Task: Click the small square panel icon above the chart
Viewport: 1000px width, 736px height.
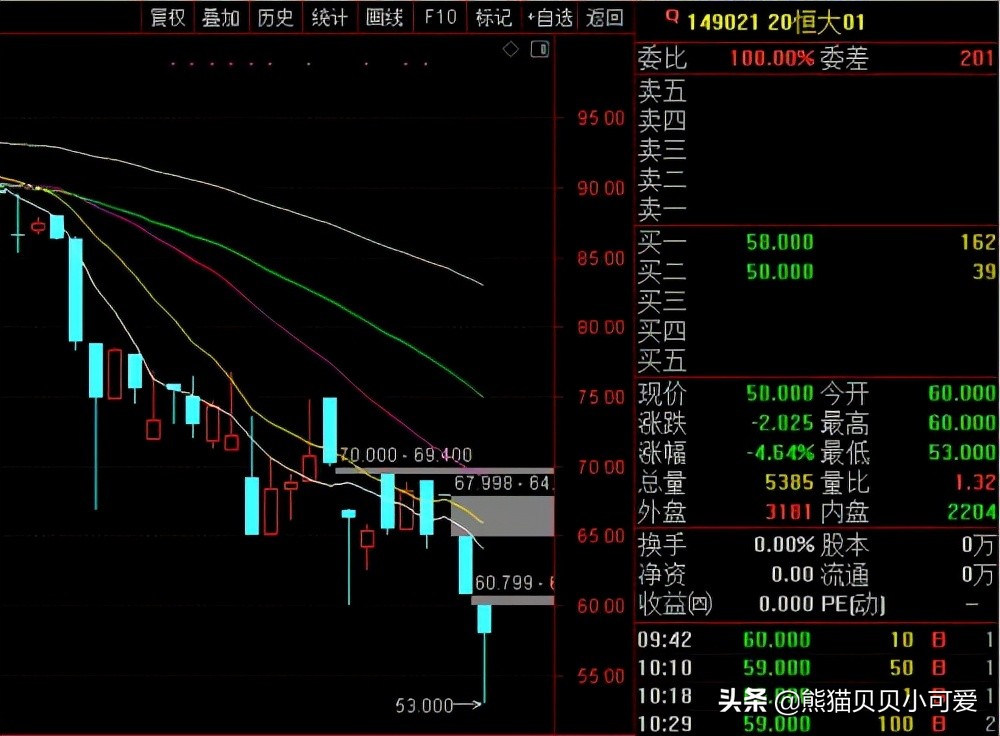Action: (x=540, y=49)
